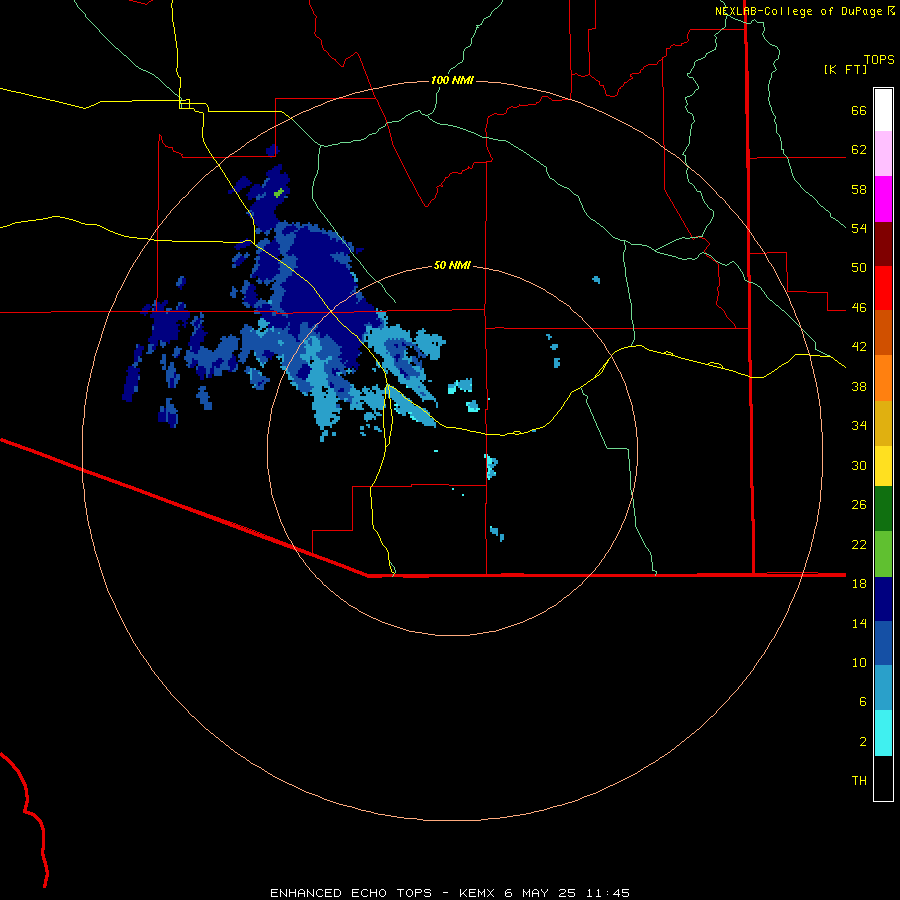The width and height of the screenshot is (900, 900).
Task: Click the legend value '18'
Action: [859, 584]
